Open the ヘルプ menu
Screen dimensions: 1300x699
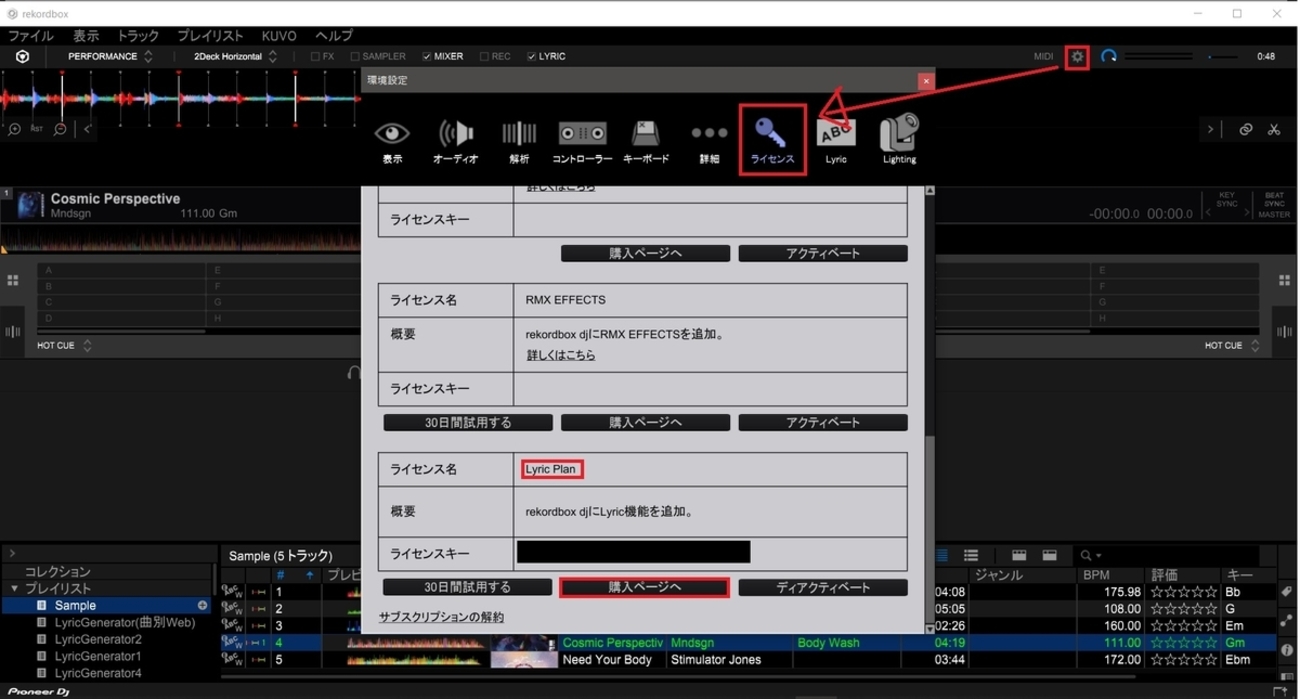pos(334,35)
